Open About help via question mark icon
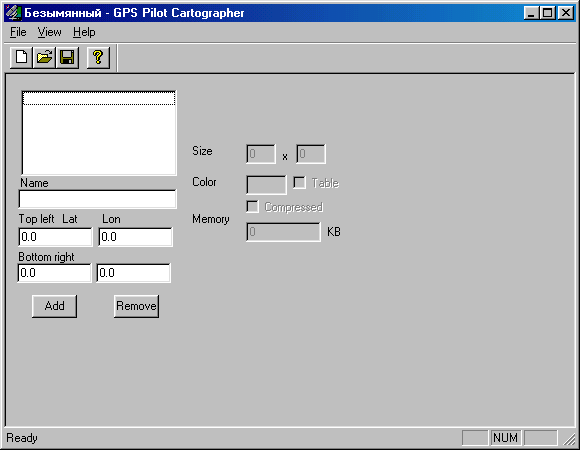Screen dimensions: 580x450 (x=98, y=57)
